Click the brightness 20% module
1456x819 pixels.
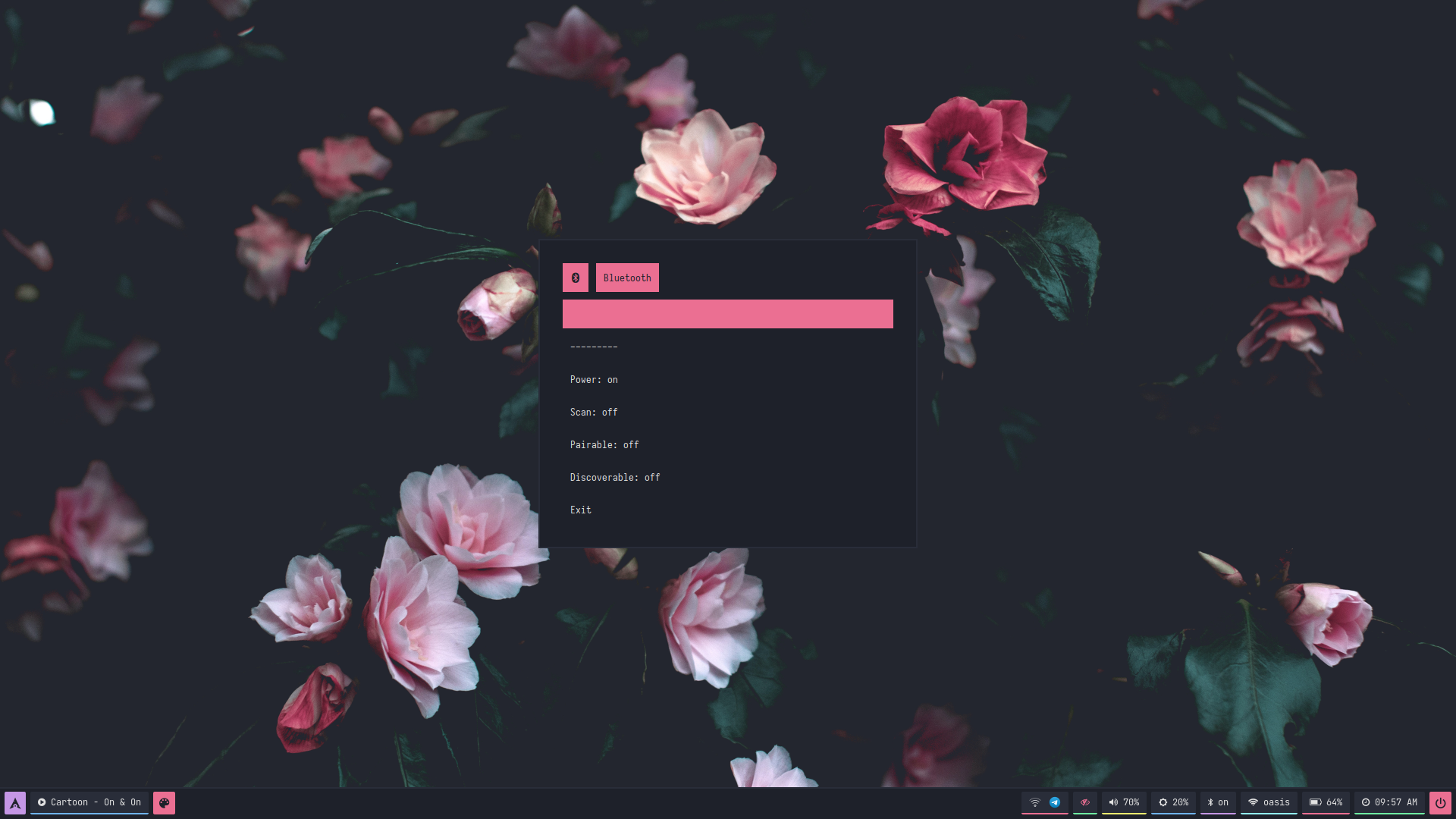1173,802
